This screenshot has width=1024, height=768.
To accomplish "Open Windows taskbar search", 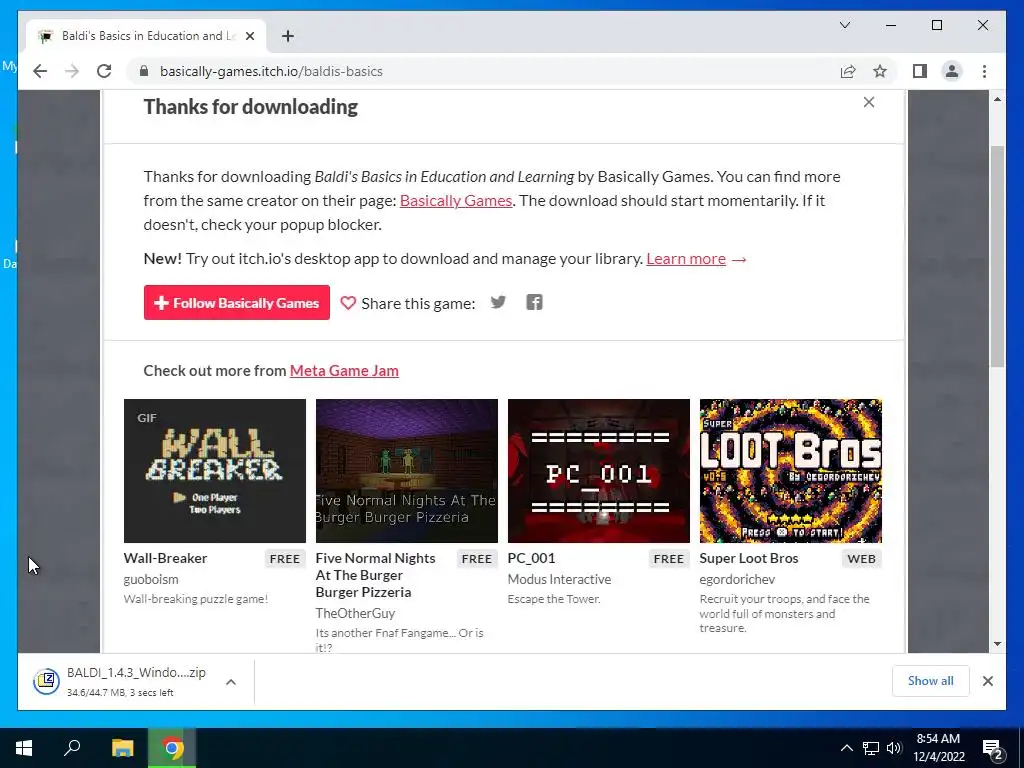I will [x=72, y=748].
